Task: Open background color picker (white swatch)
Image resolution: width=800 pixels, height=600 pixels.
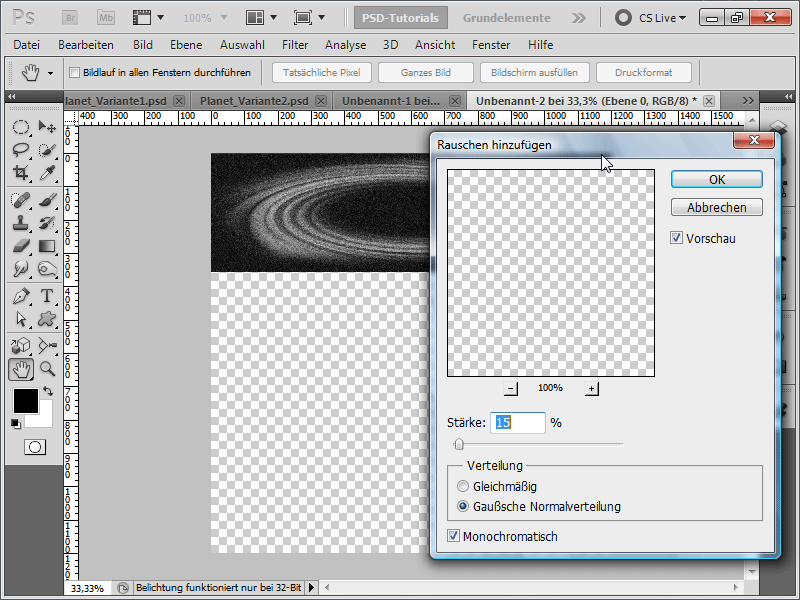Action: [45, 419]
